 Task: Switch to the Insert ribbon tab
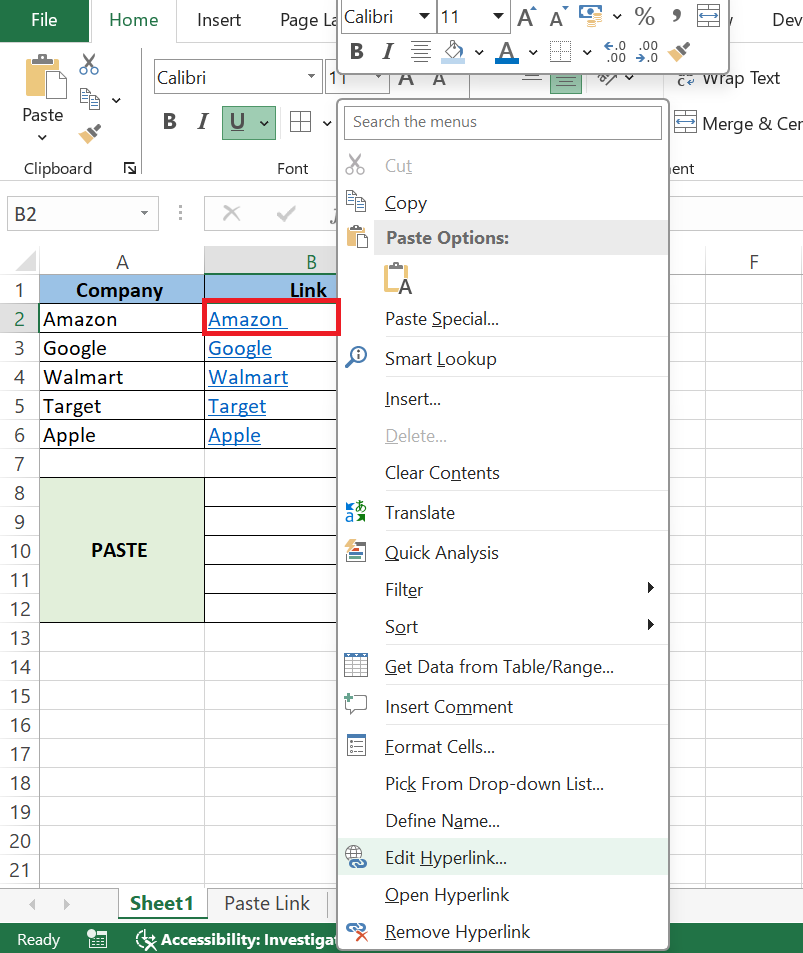tap(219, 20)
